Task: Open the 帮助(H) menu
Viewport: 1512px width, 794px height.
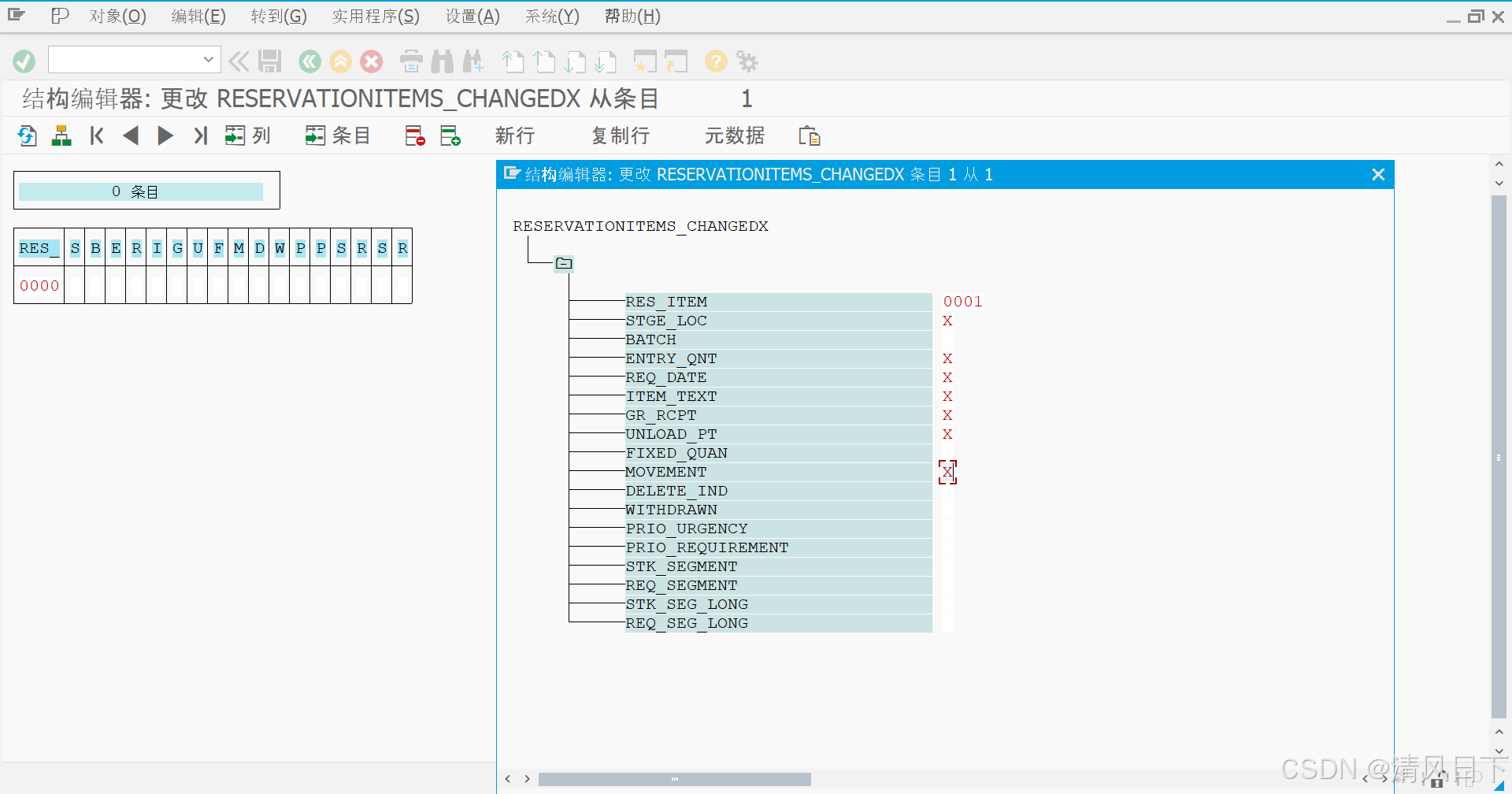Action: point(632,16)
